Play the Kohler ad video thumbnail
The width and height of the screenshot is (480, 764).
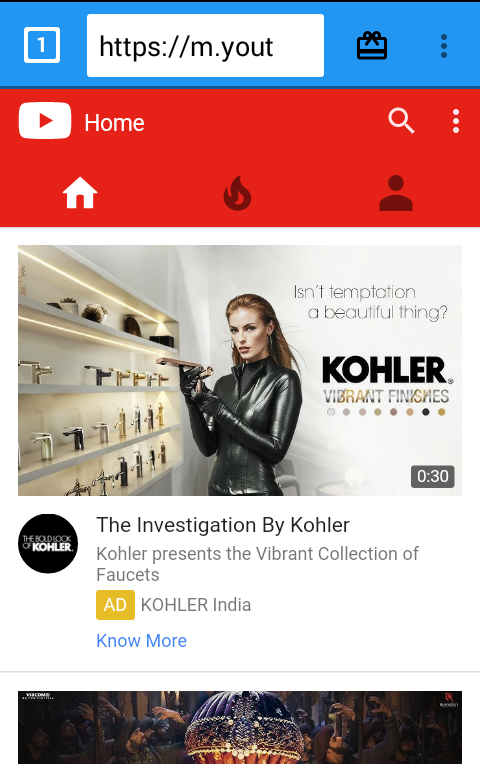click(x=240, y=370)
